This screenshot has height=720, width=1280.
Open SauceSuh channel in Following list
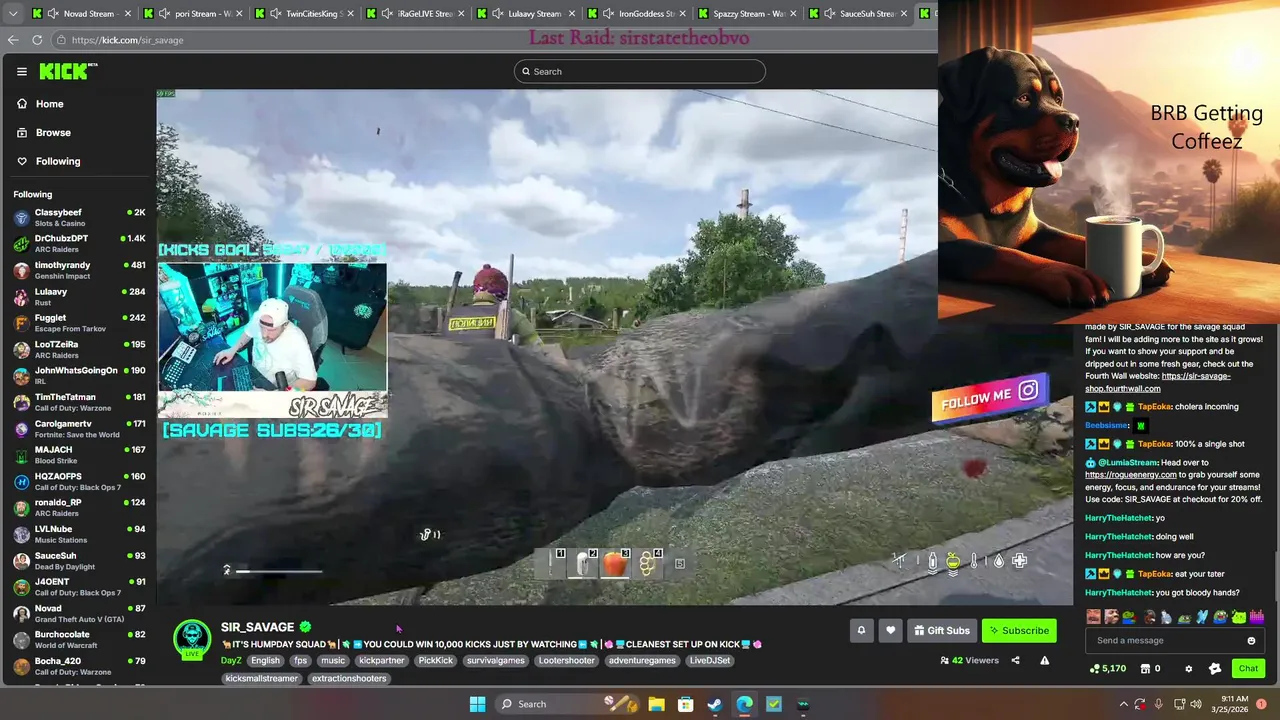78,560
